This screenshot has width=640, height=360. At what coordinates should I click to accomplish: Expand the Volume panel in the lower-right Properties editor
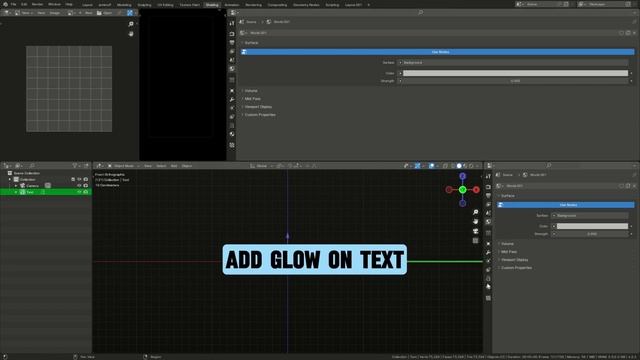507,244
